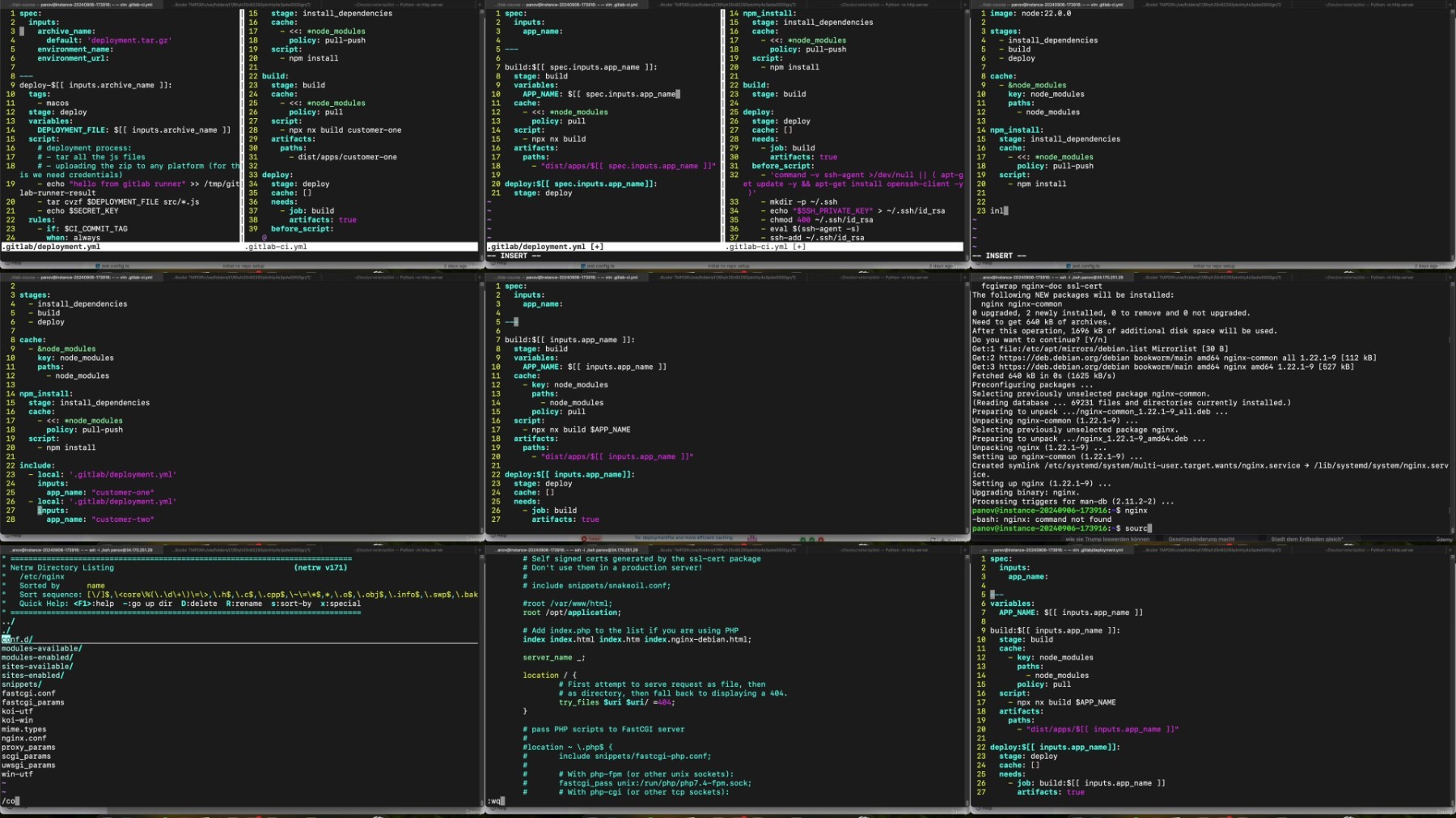The height and width of the screenshot is (818, 1456).
Task: Click the 'index index.html index.htm' directive line
Action: click(x=637, y=639)
